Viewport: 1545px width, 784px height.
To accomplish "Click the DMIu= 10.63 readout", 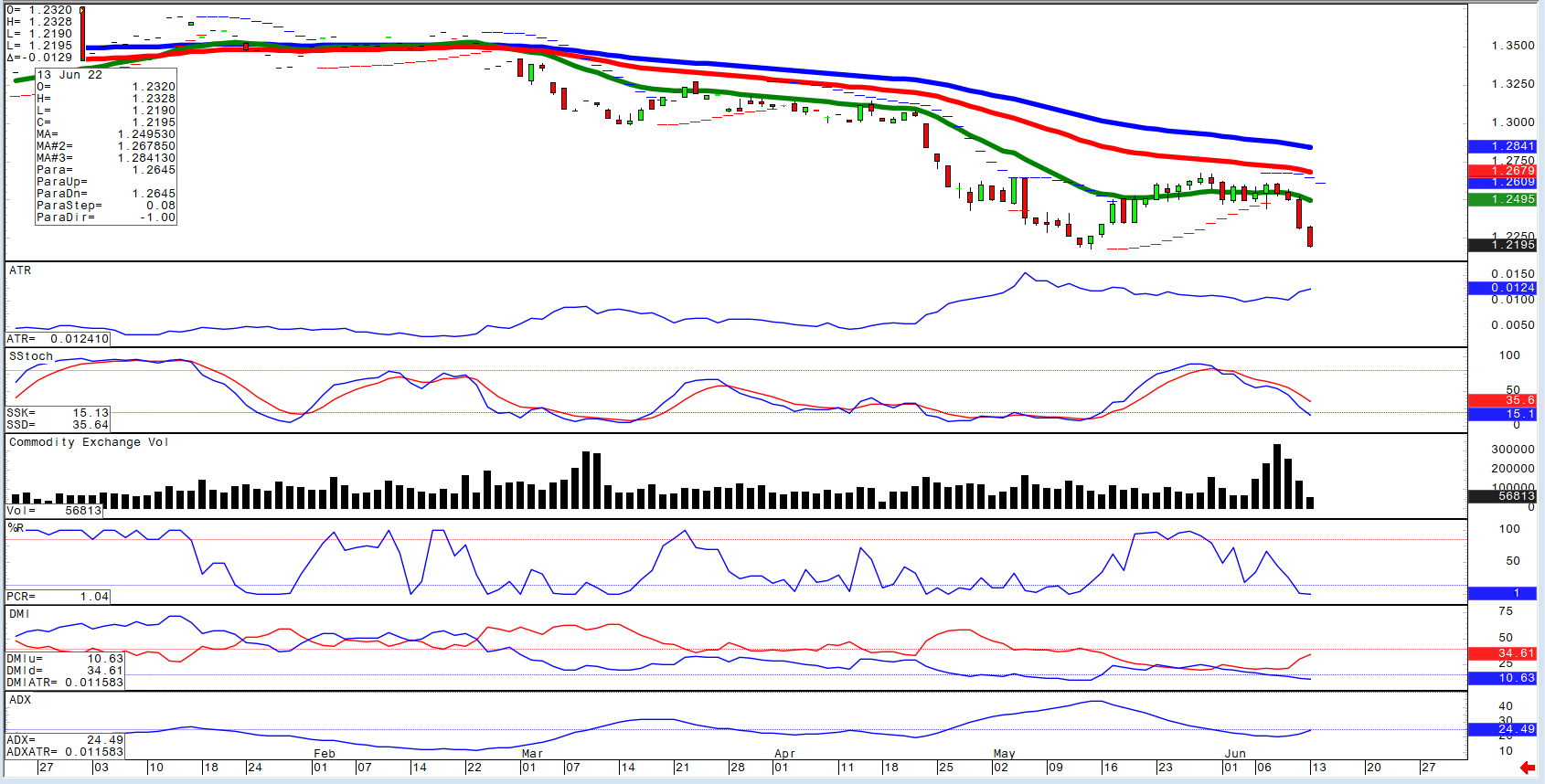I will click(65, 659).
